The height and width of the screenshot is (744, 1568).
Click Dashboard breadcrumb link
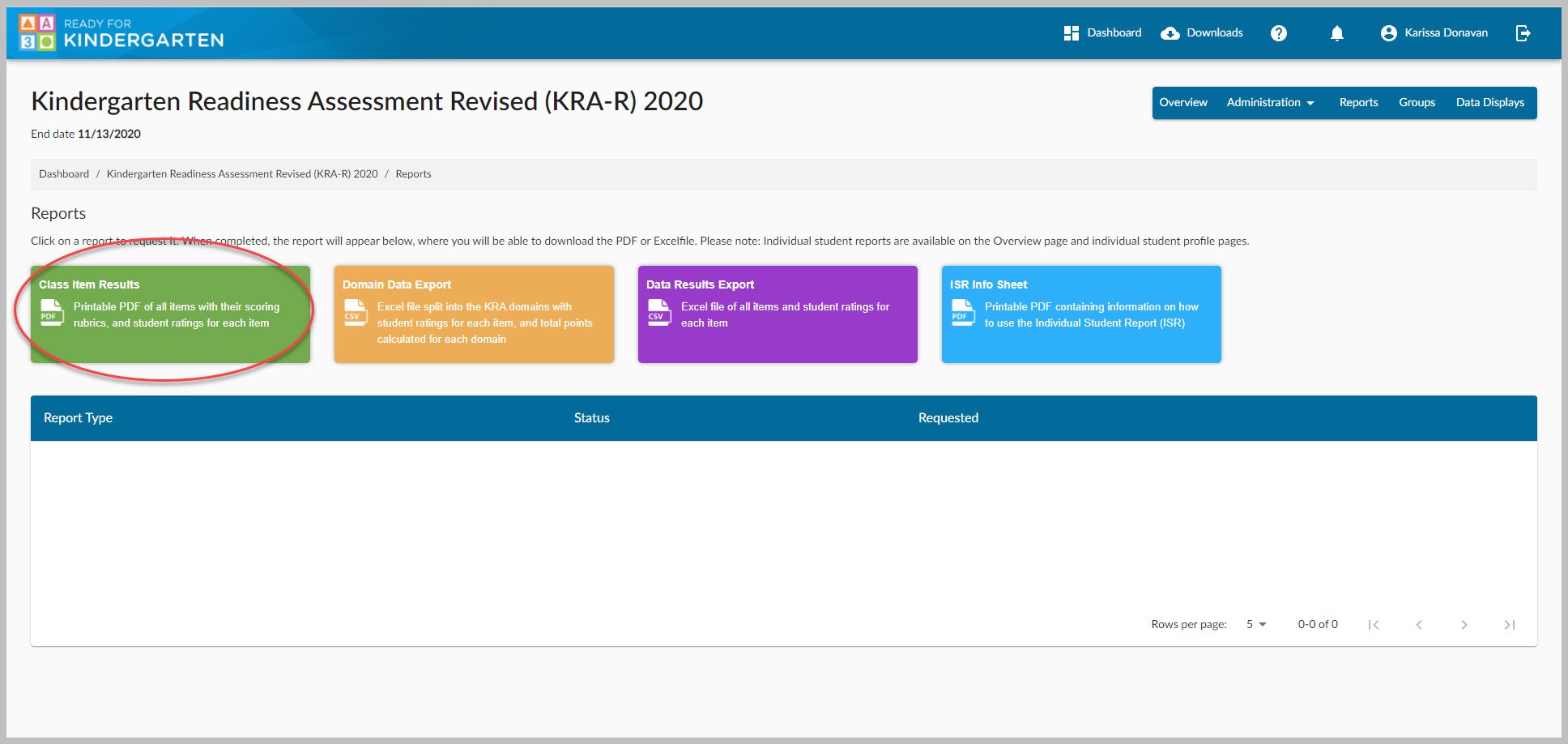(64, 174)
